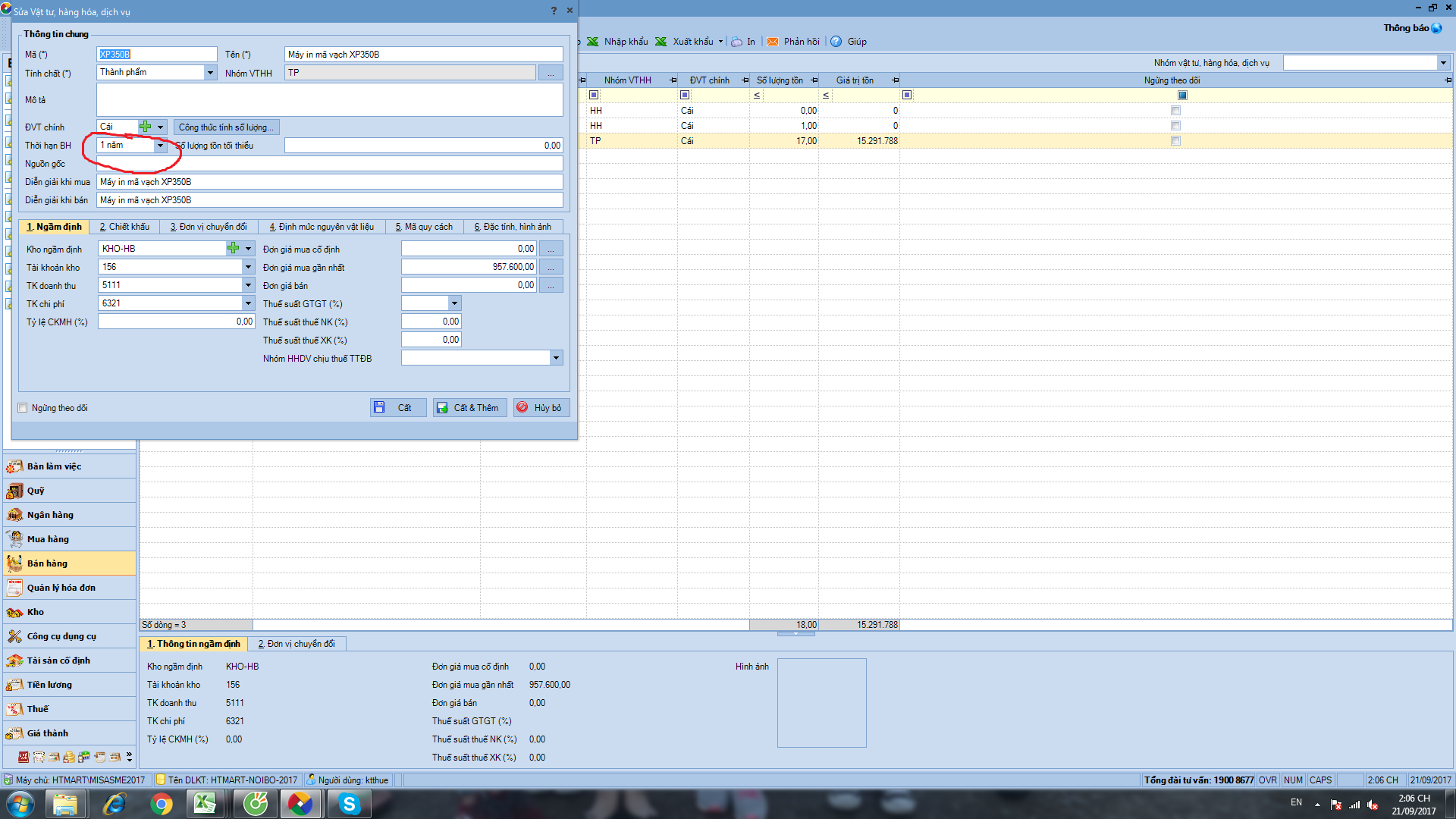Tick the Ngừng theo dõi checkbox in dialog
The height and width of the screenshot is (819, 1456).
(x=23, y=408)
